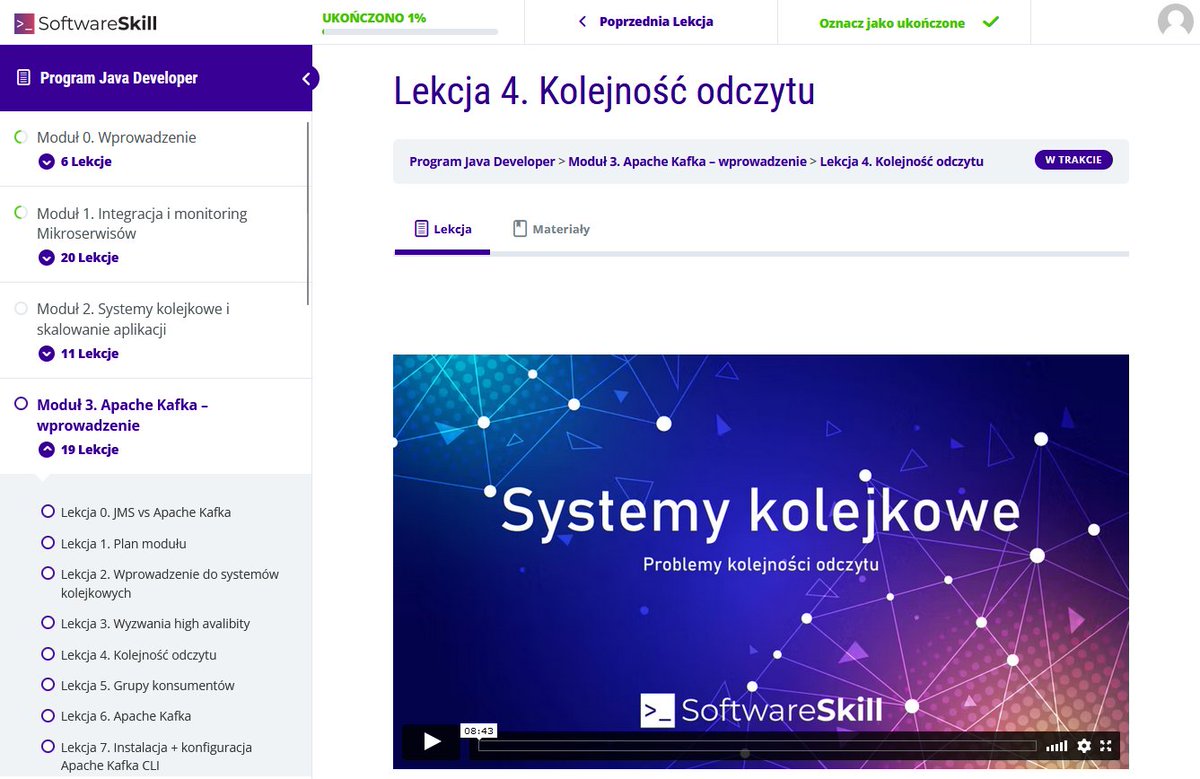The width and height of the screenshot is (1200, 779).
Task: Open Moduł 2. Systemy kolejkowe i skalowanie aplikacji
Action: (133, 319)
